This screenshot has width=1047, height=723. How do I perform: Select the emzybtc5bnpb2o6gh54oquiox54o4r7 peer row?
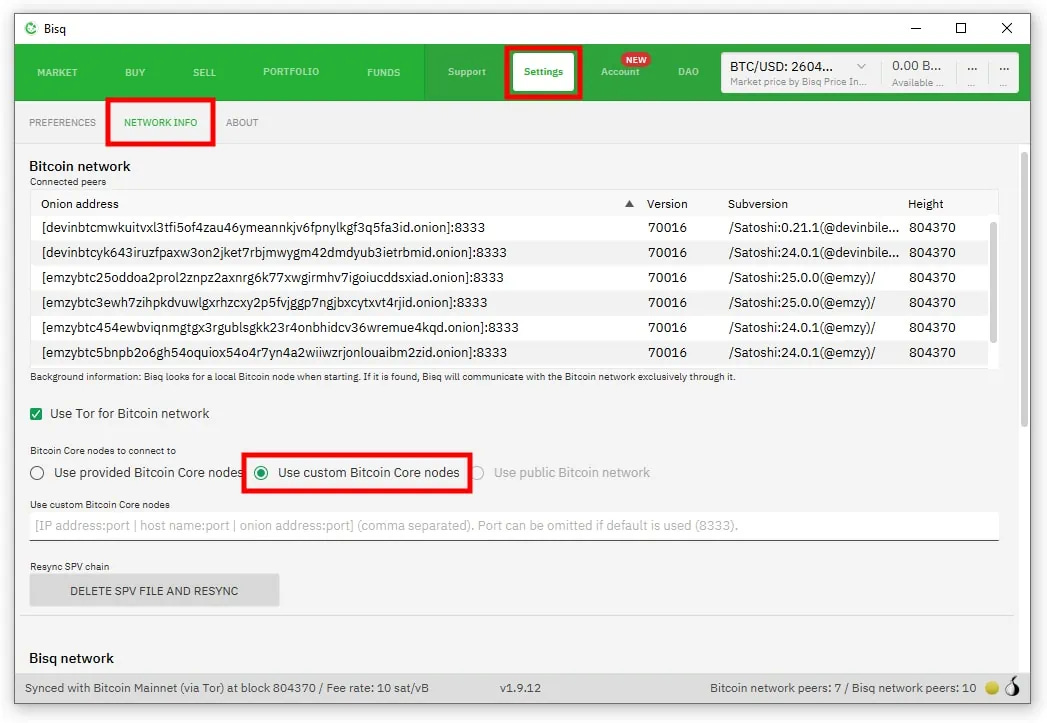tap(509, 352)
